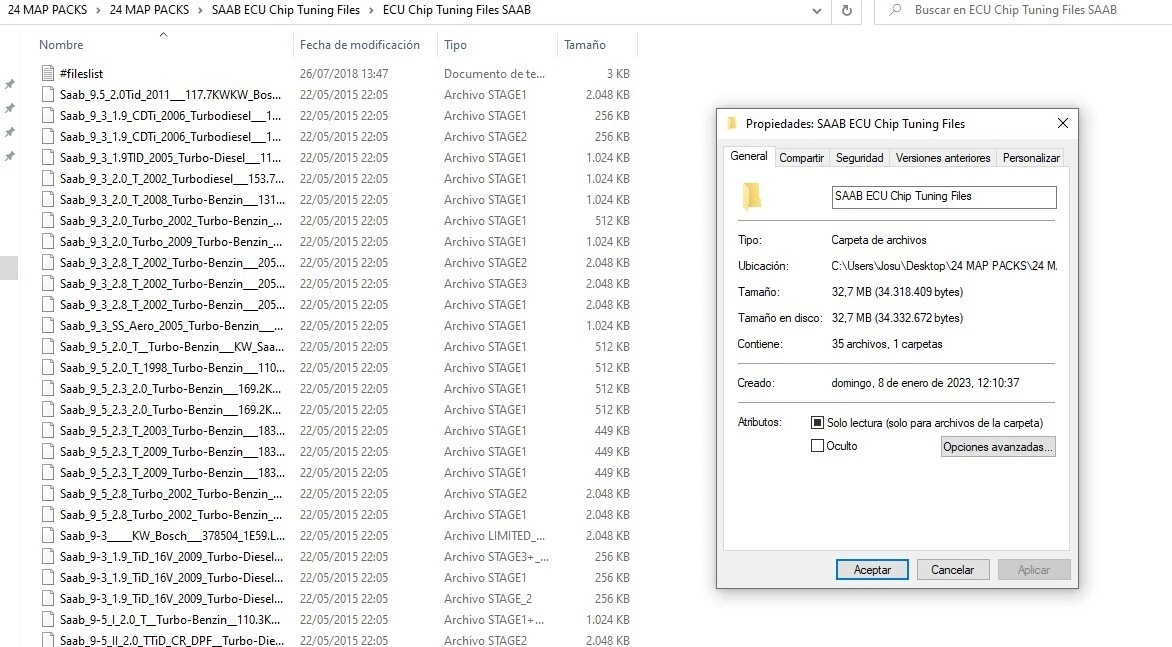Click the size value '32,7 MB (34.318.409 bytes)'
Viewport: 1172px width, 647px height.
point(897,291)
